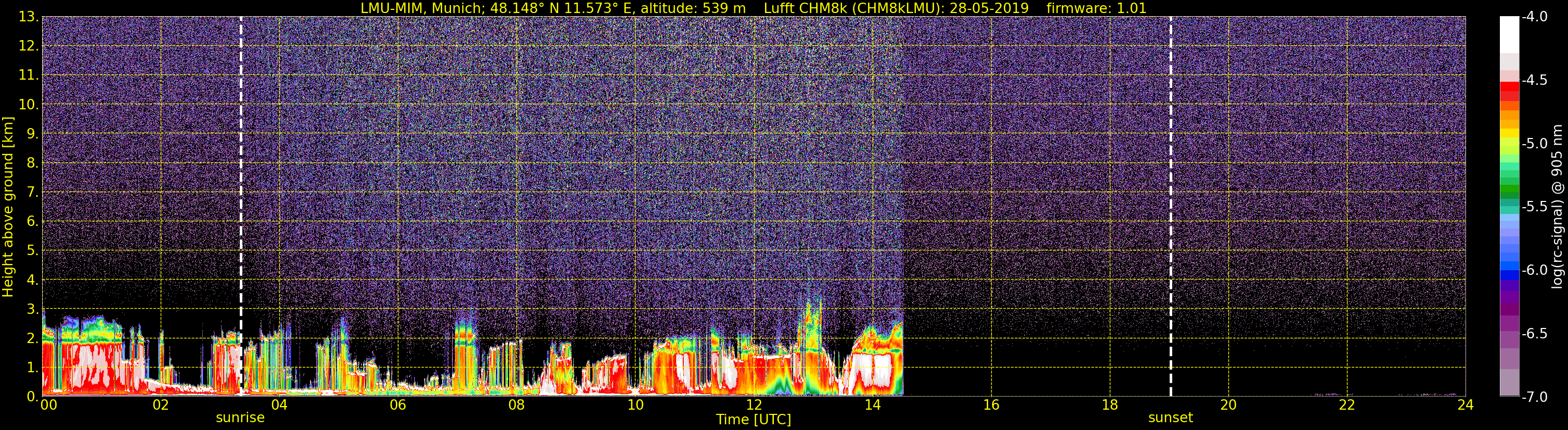Image resolution: width=1568 pixels, height=430 pixels.
Task: Click the white top of the colorbar
Action: point(1509,33)
